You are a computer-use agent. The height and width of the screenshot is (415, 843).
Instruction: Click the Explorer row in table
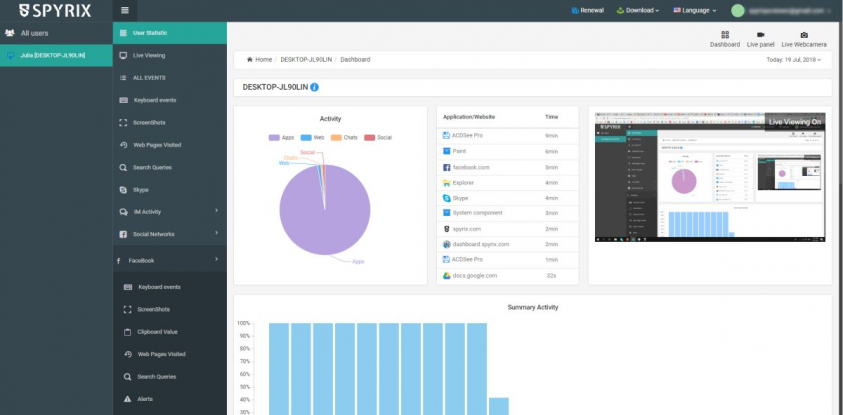click(x=508, y=183)
